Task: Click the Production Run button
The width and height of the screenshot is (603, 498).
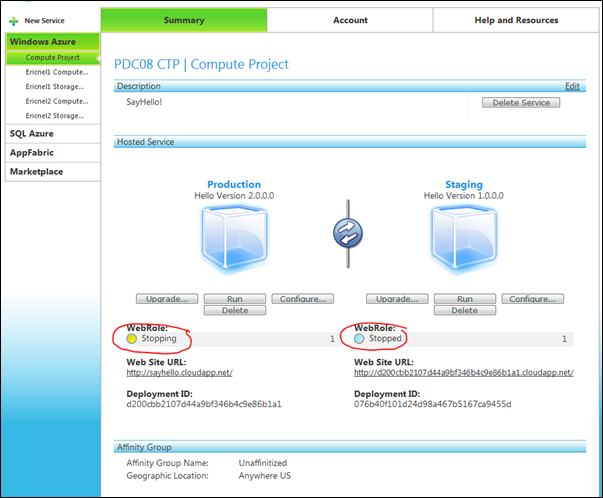Action: [235, 299]
